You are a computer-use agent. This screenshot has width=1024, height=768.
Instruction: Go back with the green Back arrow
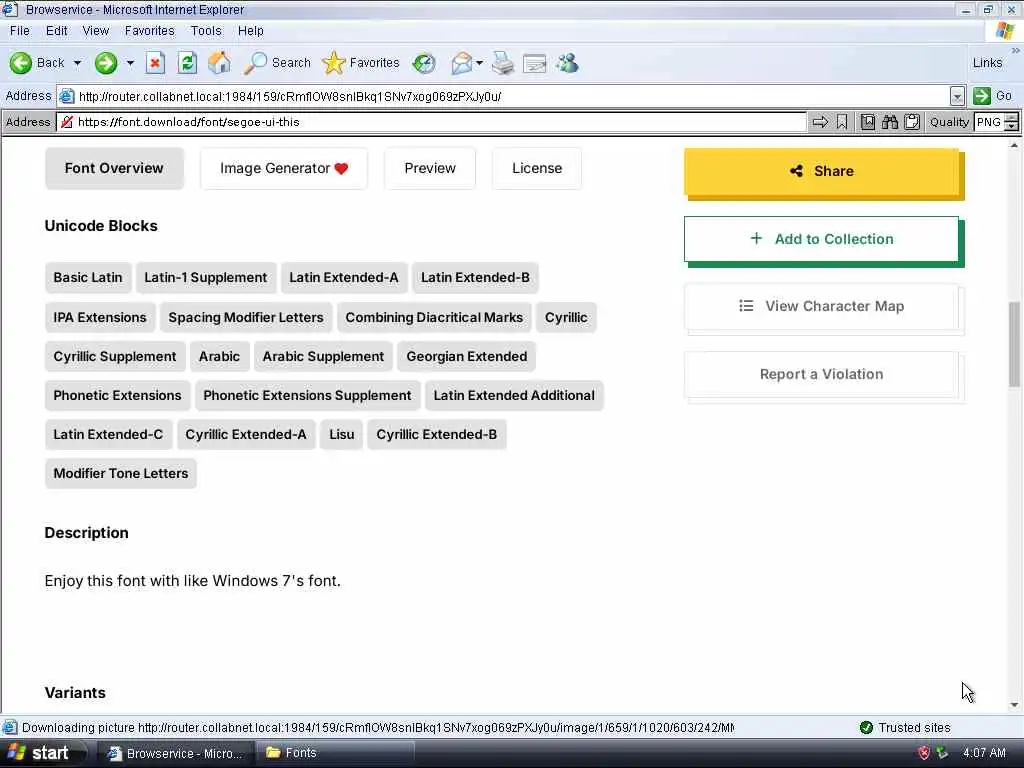pos(37,63)
